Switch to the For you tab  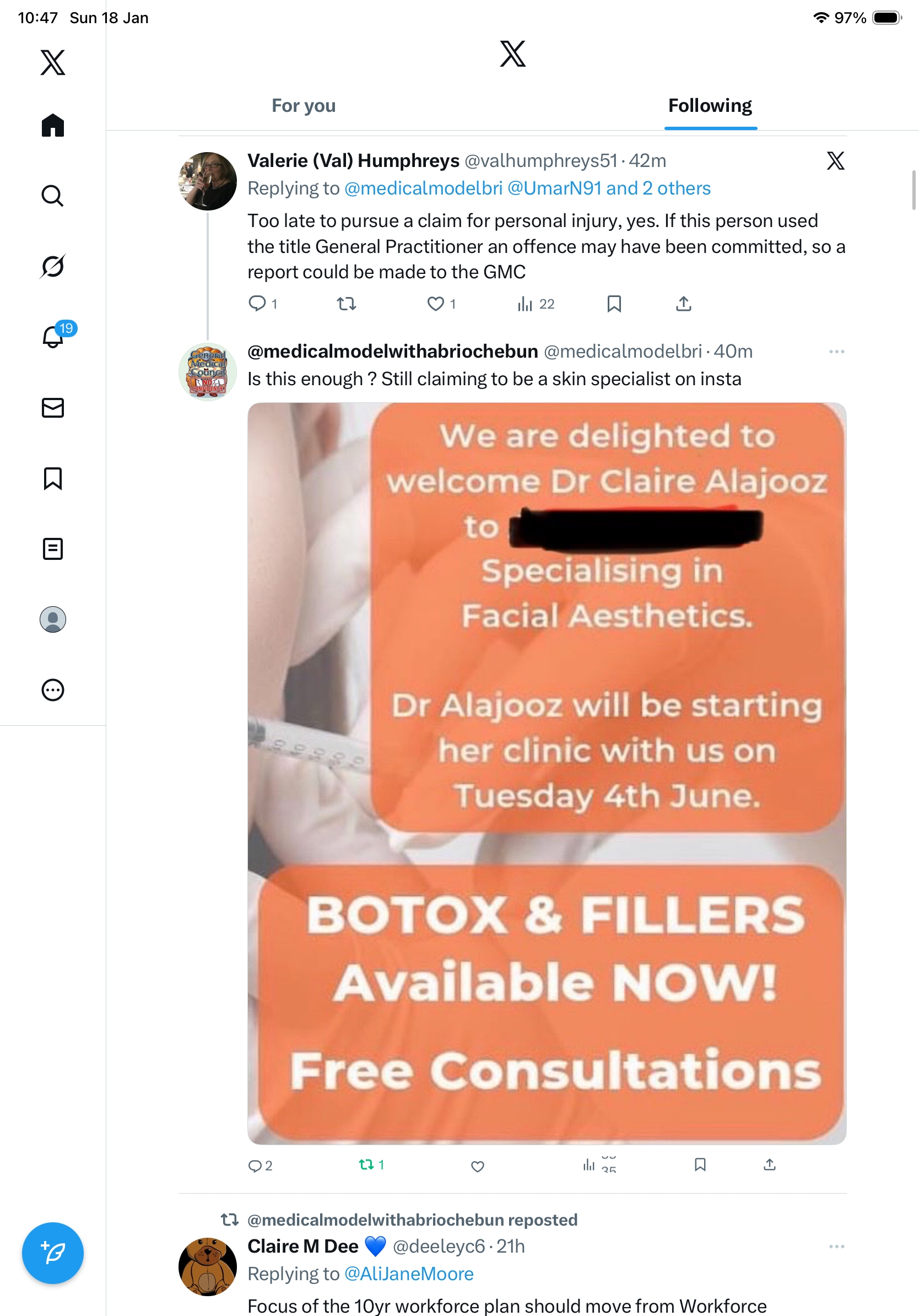(x=304, y=105)
